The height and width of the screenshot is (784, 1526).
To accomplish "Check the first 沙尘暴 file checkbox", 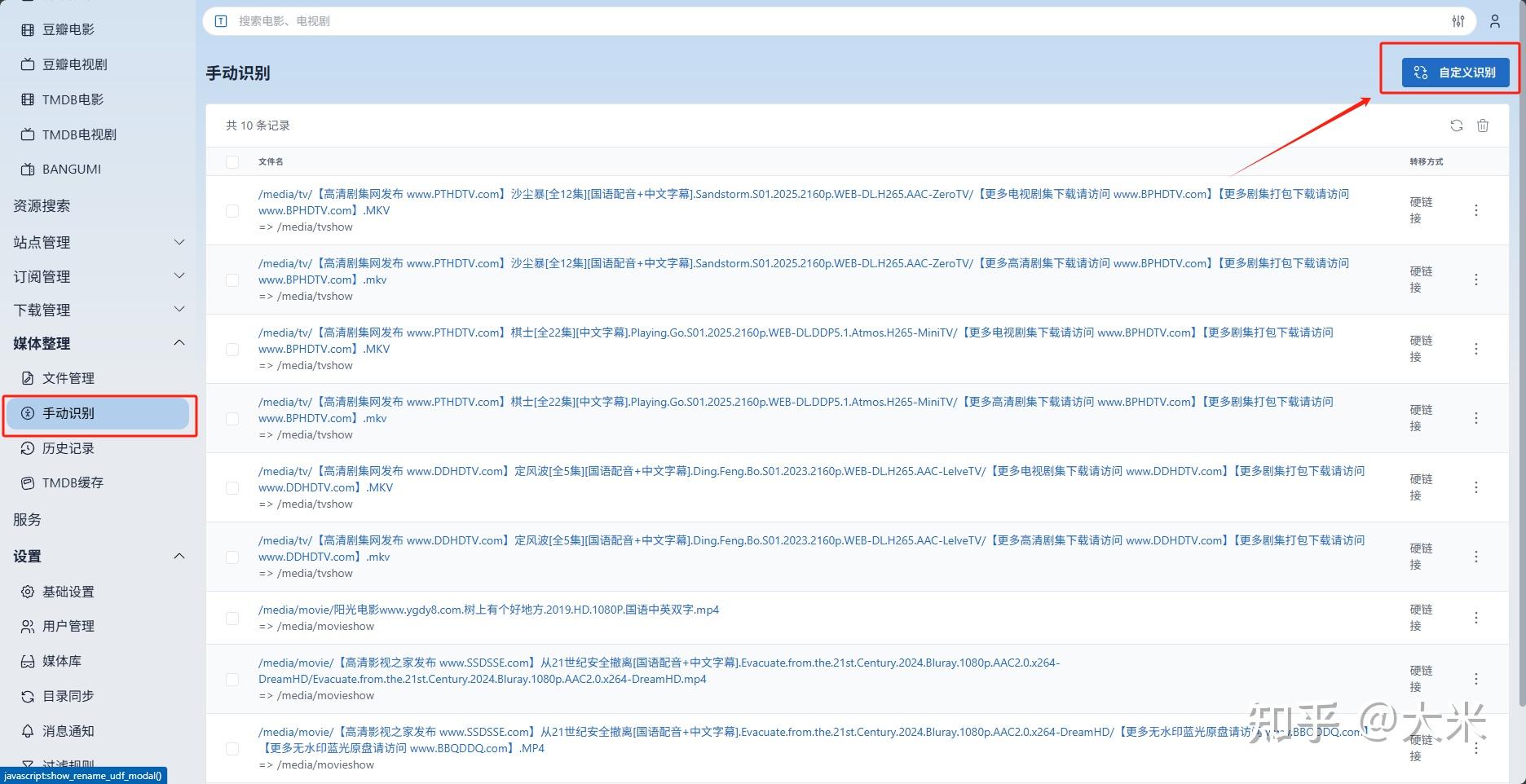I will (x=232, y=210).
